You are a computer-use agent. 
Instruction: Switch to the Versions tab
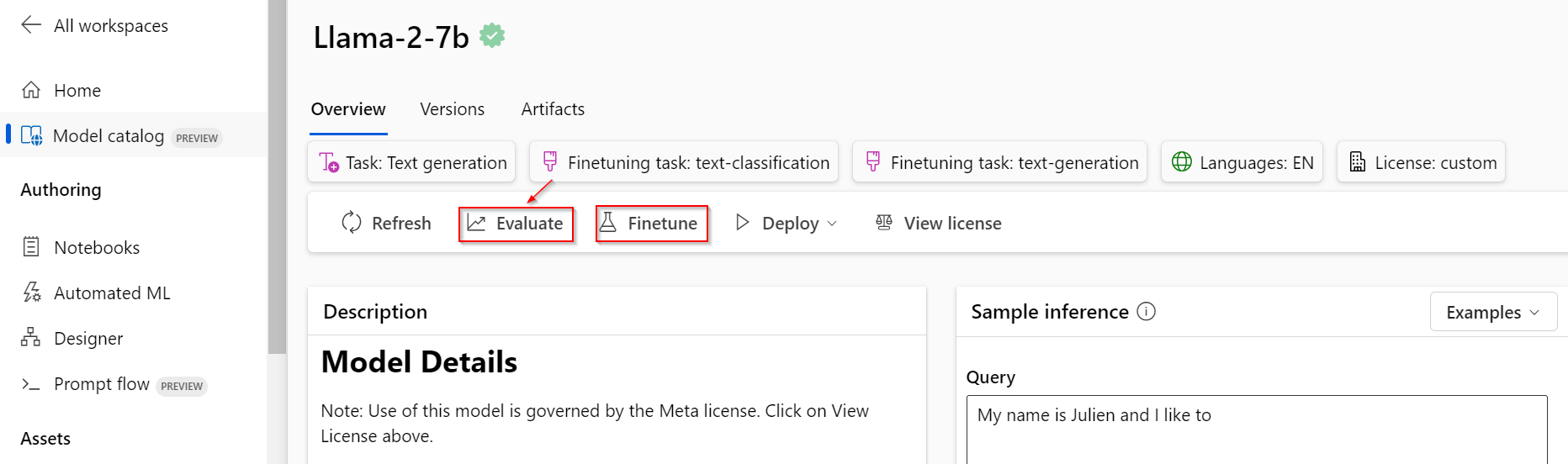(x=453, y=109)
